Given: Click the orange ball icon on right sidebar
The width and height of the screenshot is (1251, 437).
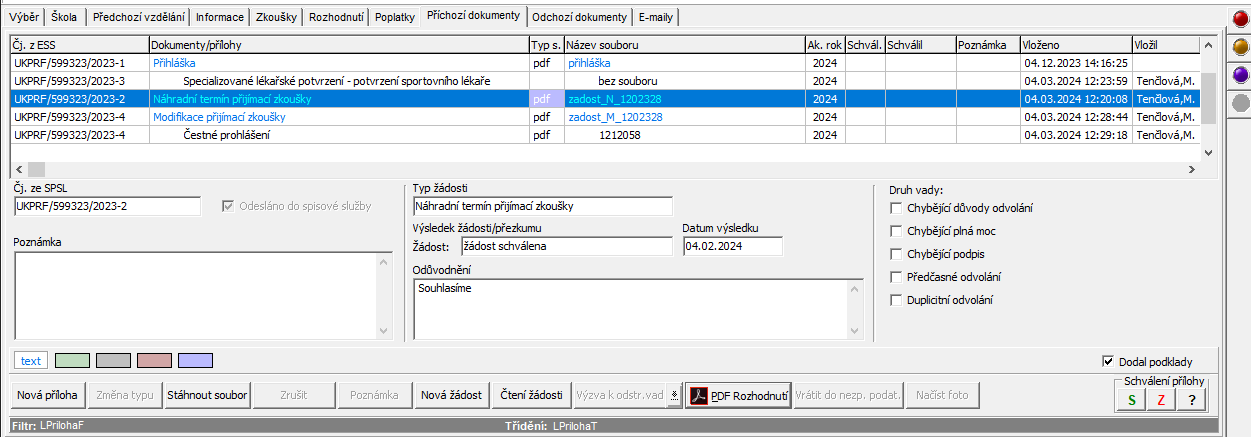Looking at the screenshot, I should [x=1239, y=46].
